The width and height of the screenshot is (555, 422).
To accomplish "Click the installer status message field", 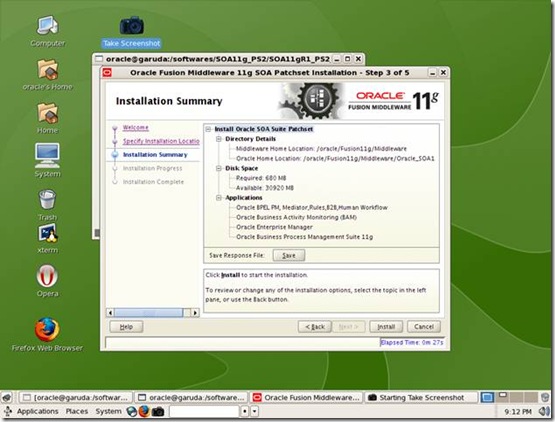I will [242, 343].
